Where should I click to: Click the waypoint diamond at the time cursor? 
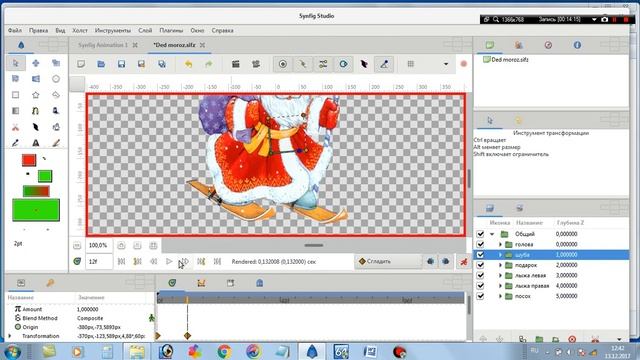[187, 336]
